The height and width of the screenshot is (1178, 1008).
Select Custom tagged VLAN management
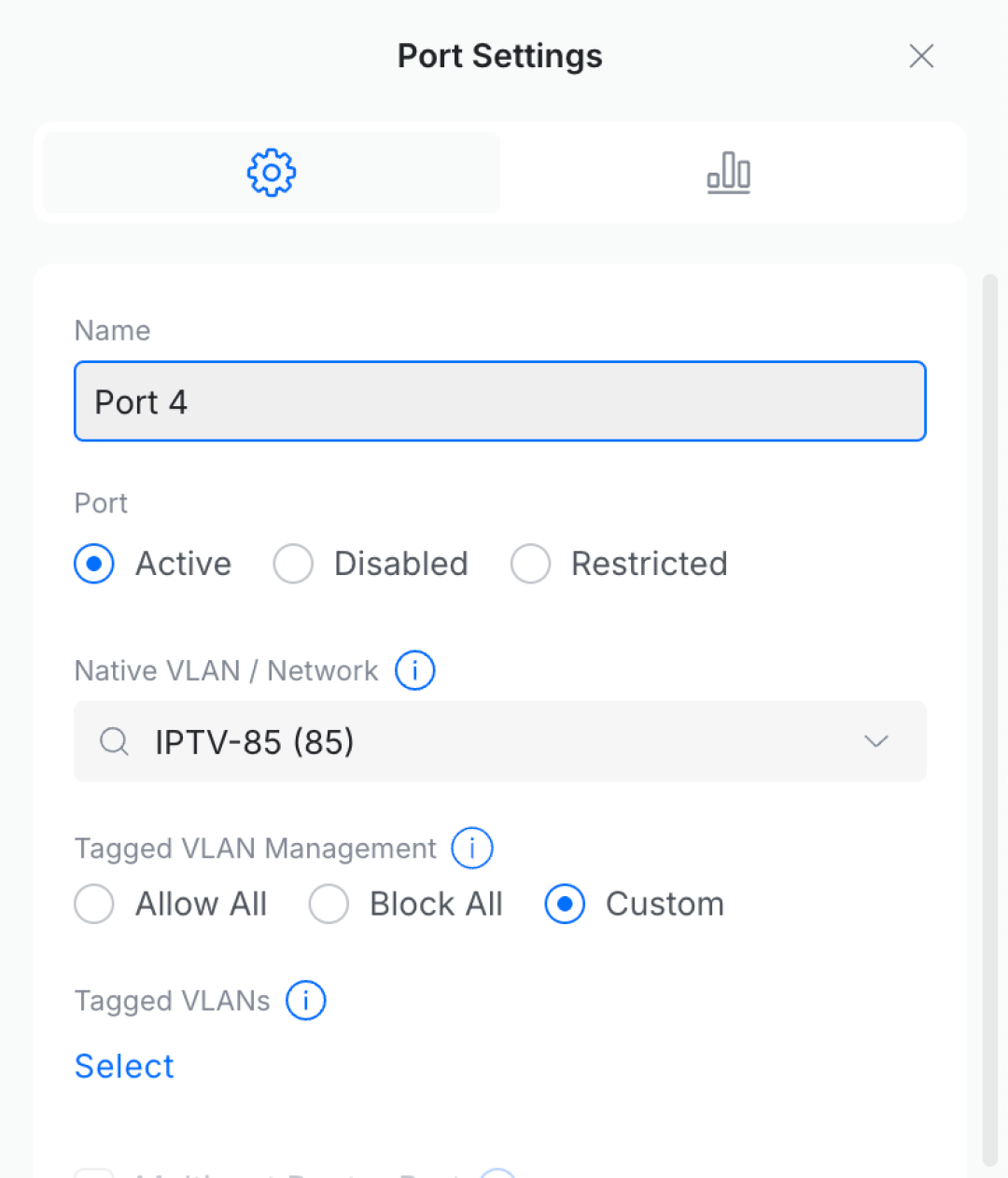565,904
